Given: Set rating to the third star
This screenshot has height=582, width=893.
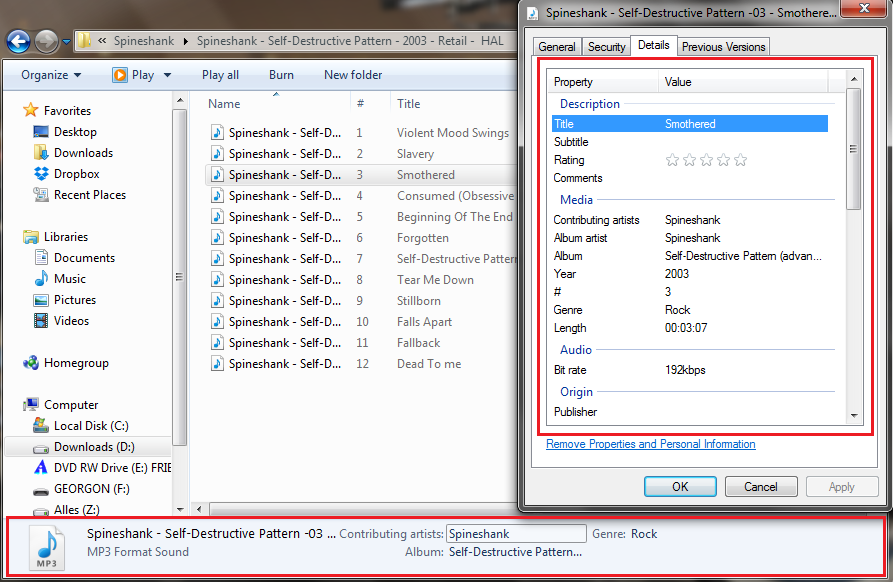Looking at the screenshot, I should click(x=706, y=160).
